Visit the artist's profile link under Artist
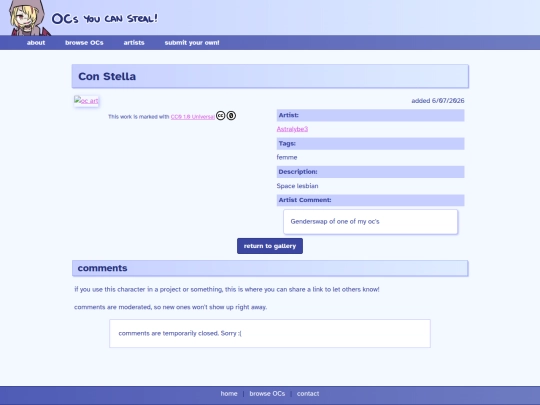 point(292,129)
